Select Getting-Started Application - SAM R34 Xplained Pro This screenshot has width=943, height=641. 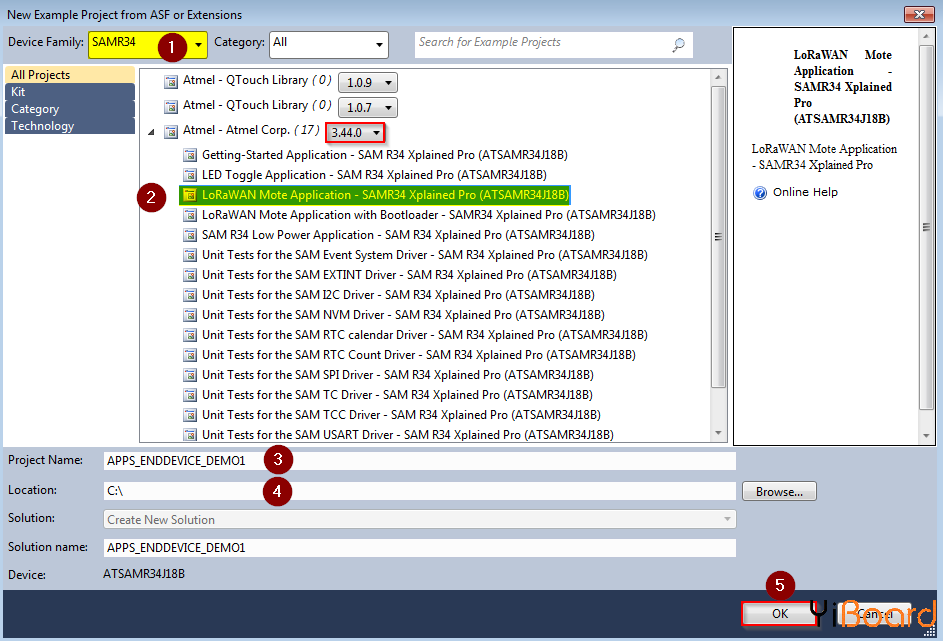pyautogui.click(x=384, y=155)
